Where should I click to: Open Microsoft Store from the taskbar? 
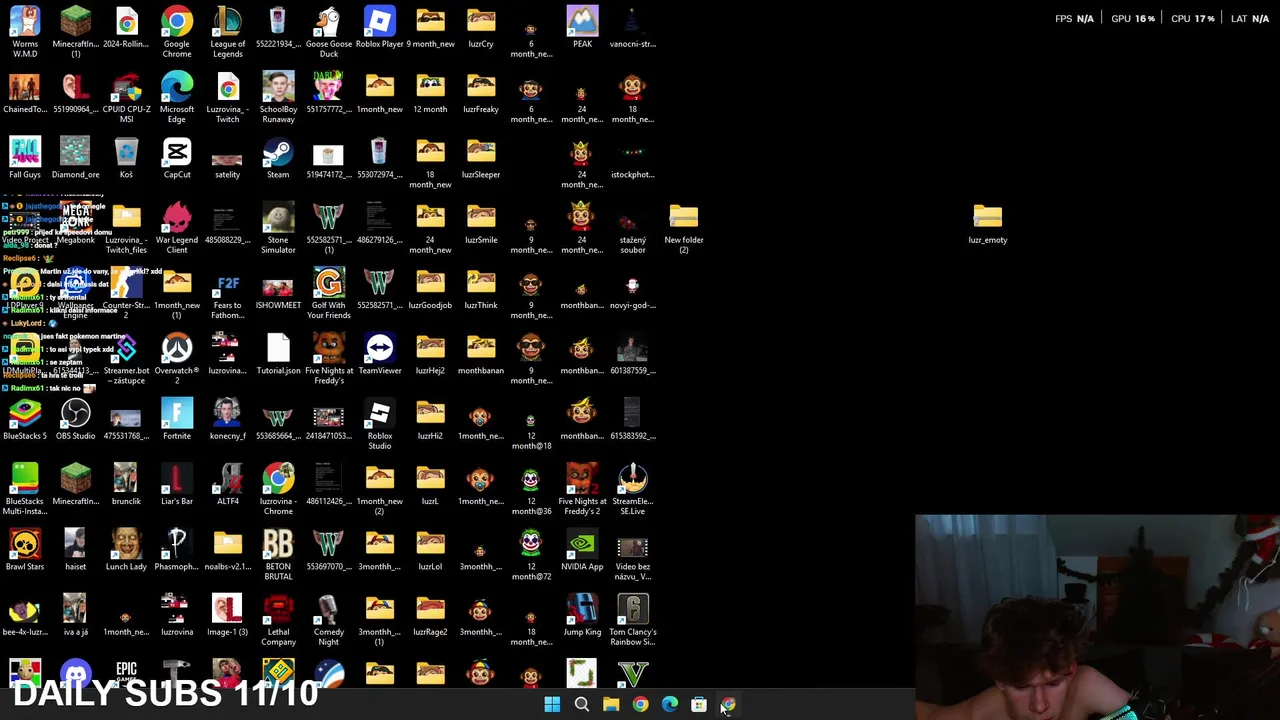[699, 705]
